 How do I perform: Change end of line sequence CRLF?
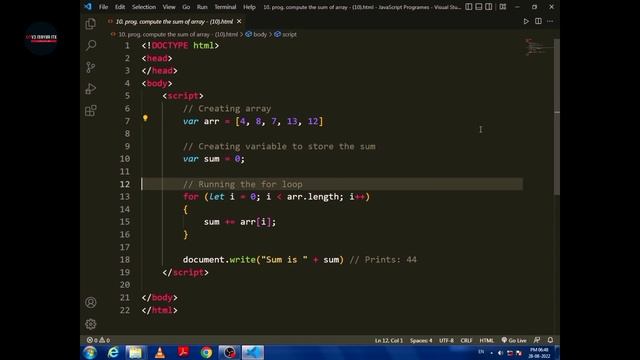click(466, 340)
